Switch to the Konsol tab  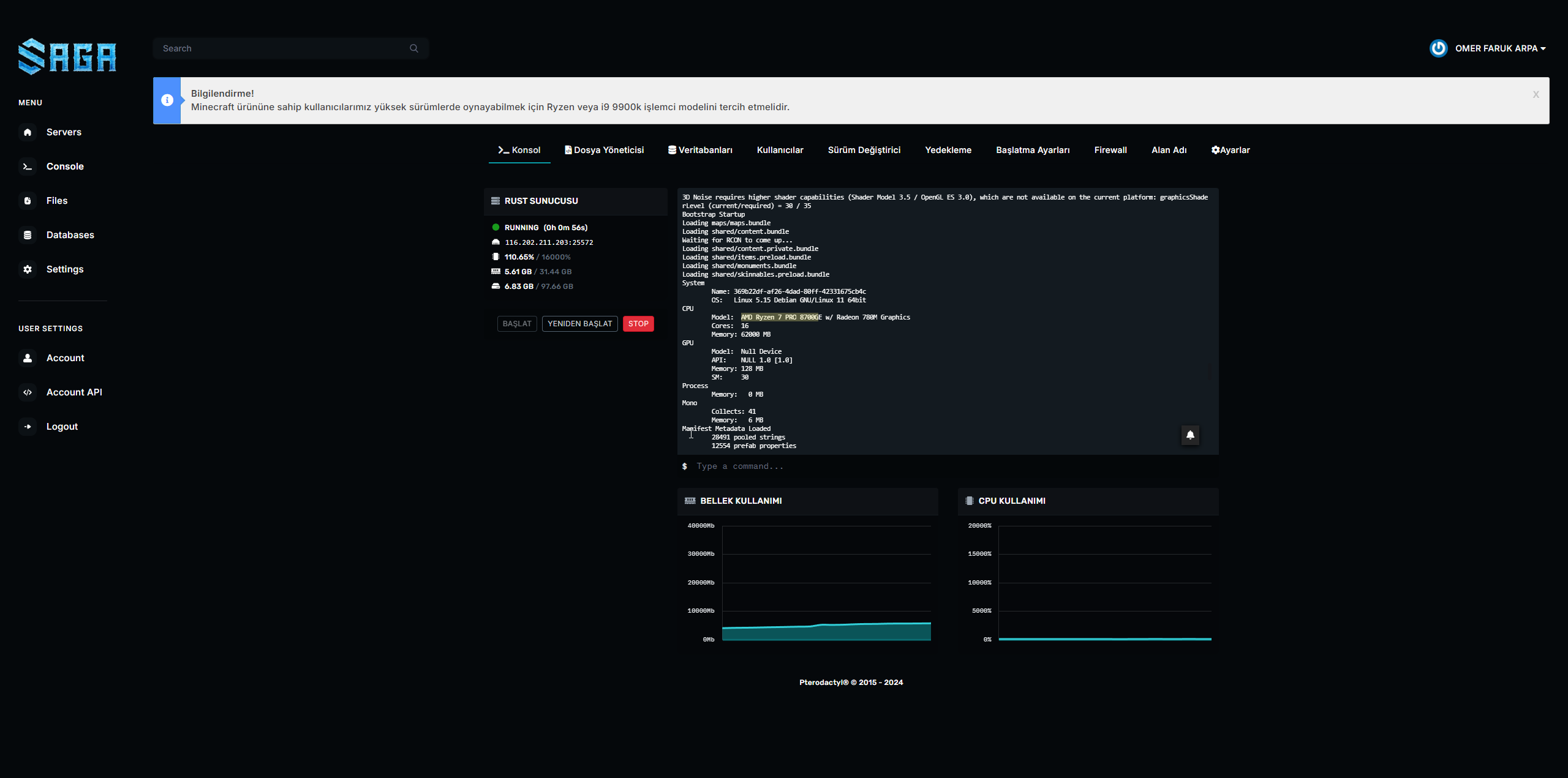[x=519, y=150]
